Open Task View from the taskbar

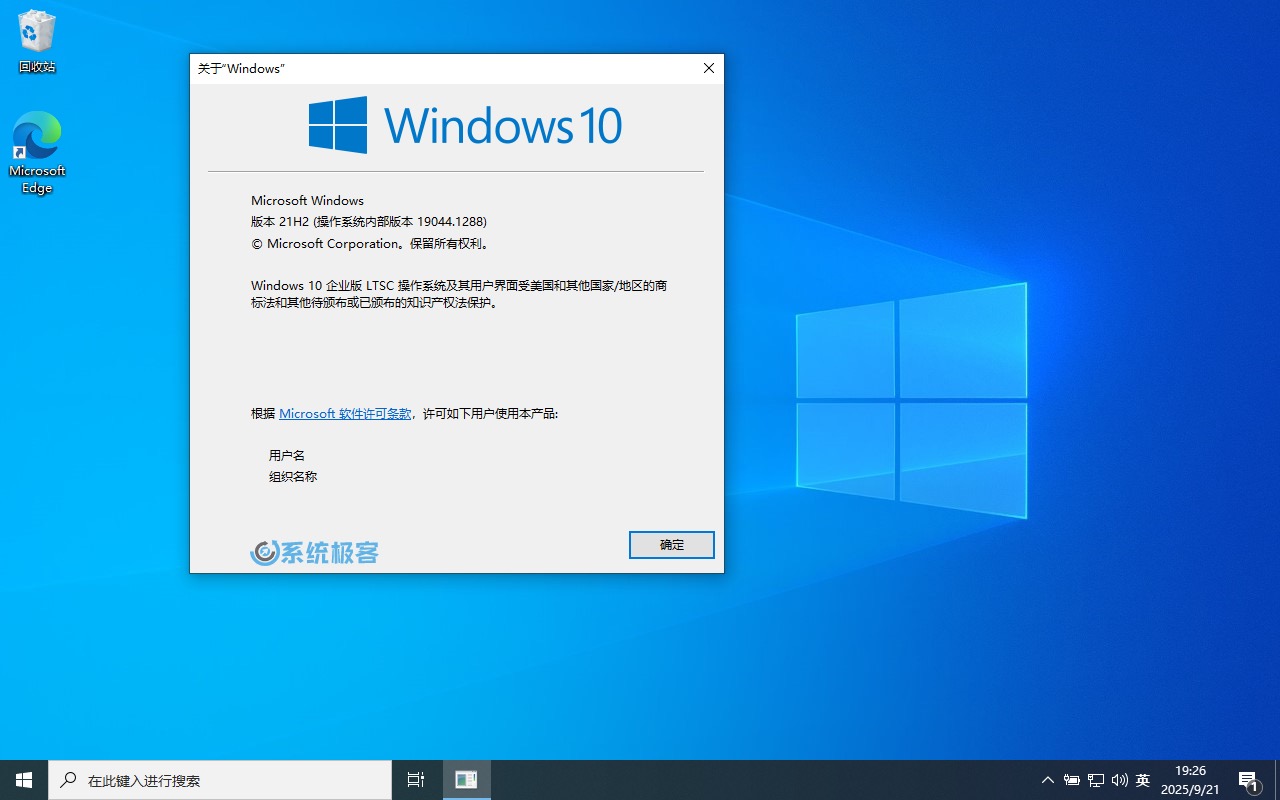[x=416, y=780]
